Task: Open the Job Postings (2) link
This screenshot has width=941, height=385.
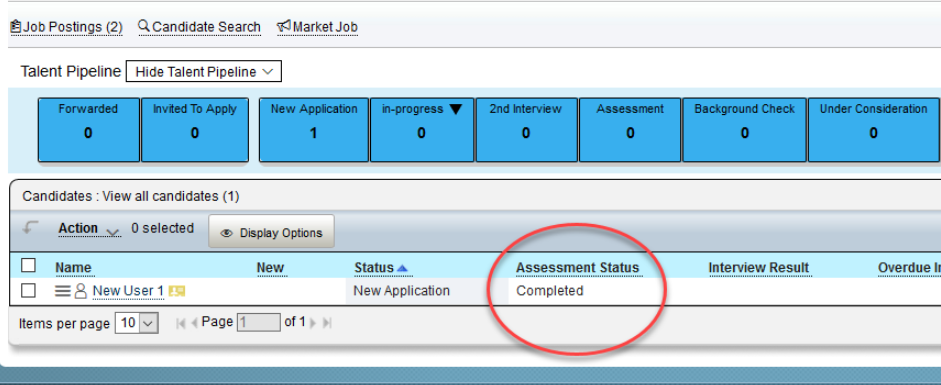Action: 67,27
